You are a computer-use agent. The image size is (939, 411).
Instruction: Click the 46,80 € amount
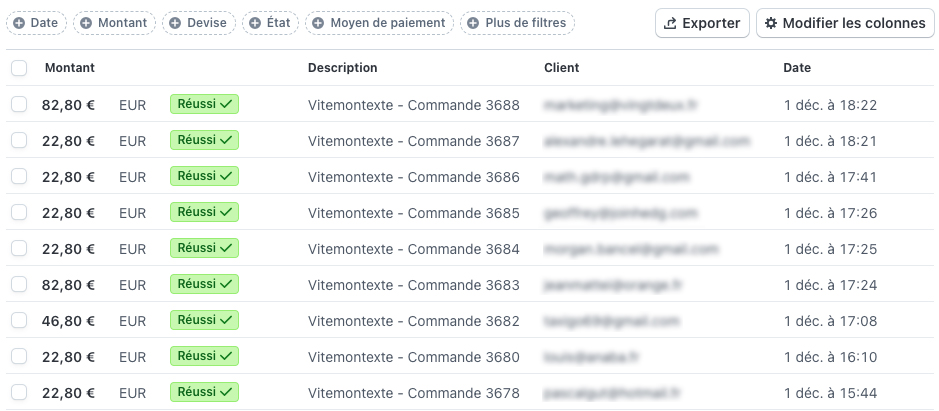click(x=68, y=321)
